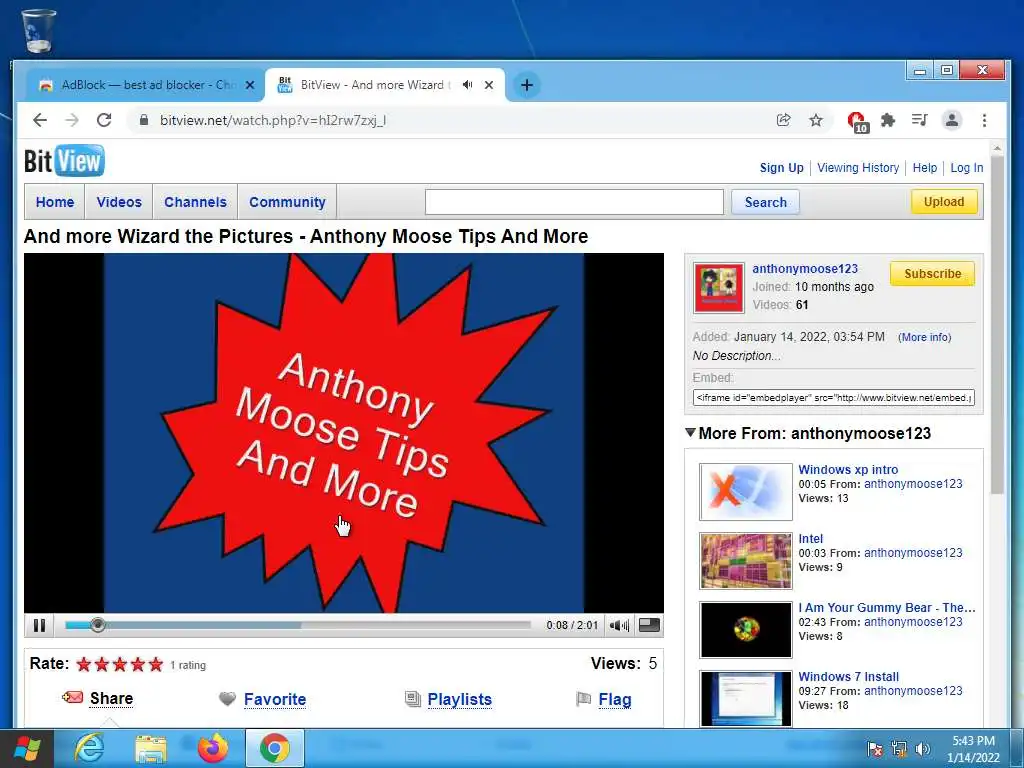Launch Internet Explorer from taskbar
The image size is (1024, 768).
89,748
